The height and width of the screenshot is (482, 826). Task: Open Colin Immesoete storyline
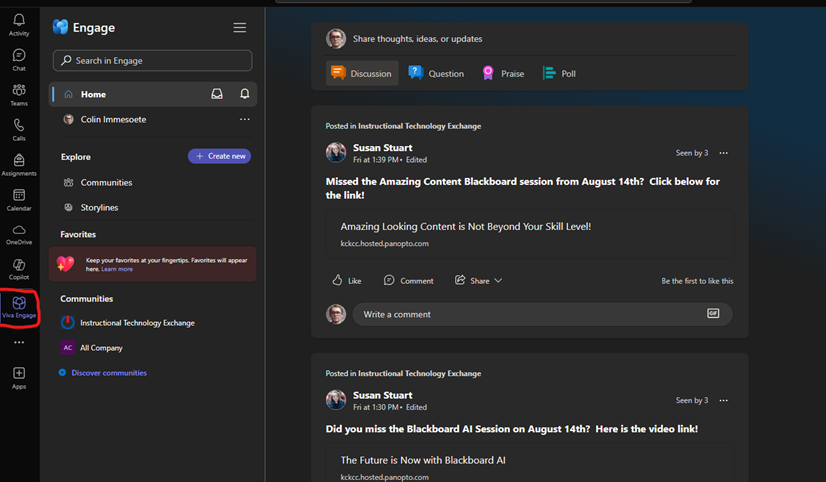(113, 120)
